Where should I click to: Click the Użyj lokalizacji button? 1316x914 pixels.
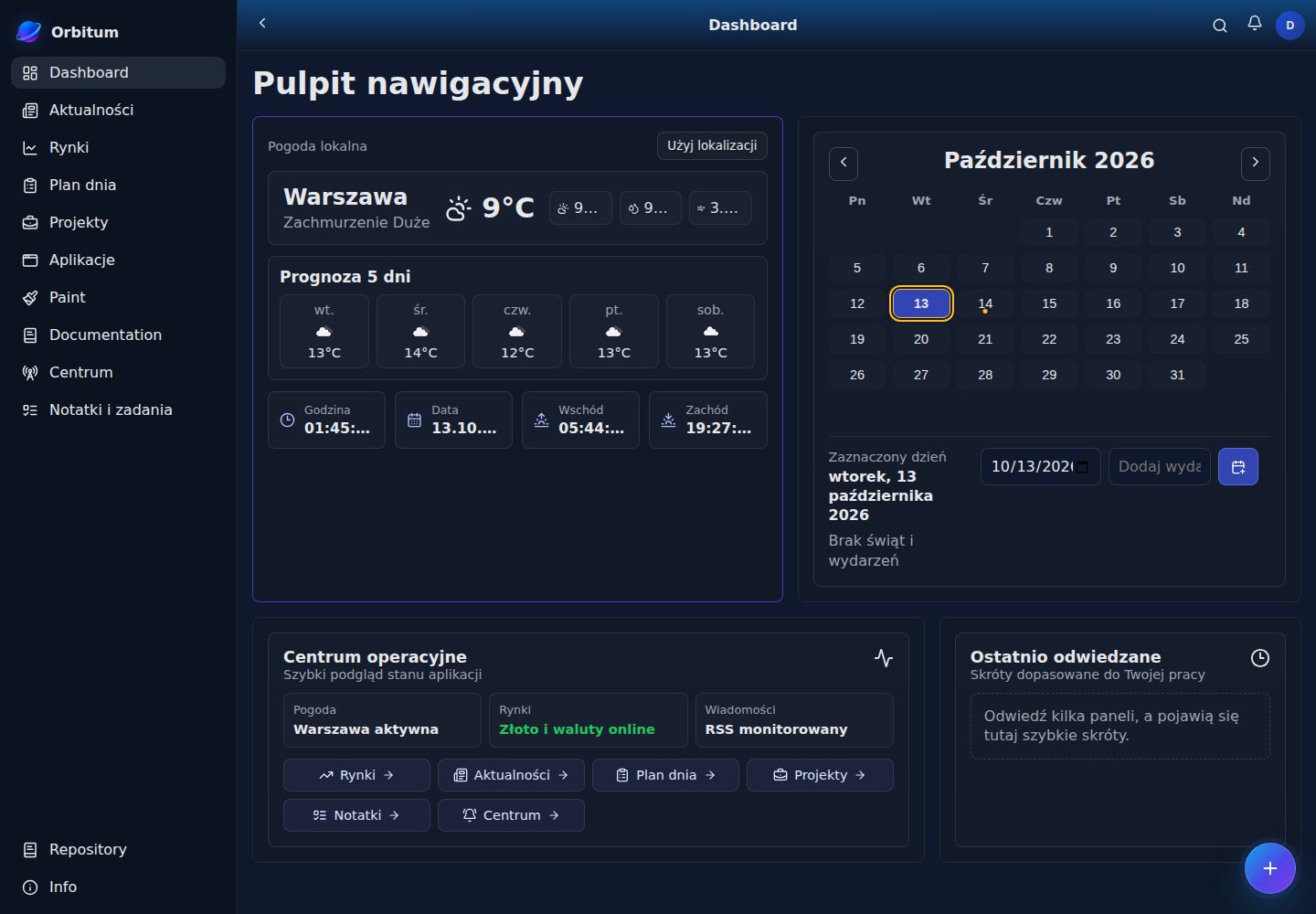click(712, 146)
